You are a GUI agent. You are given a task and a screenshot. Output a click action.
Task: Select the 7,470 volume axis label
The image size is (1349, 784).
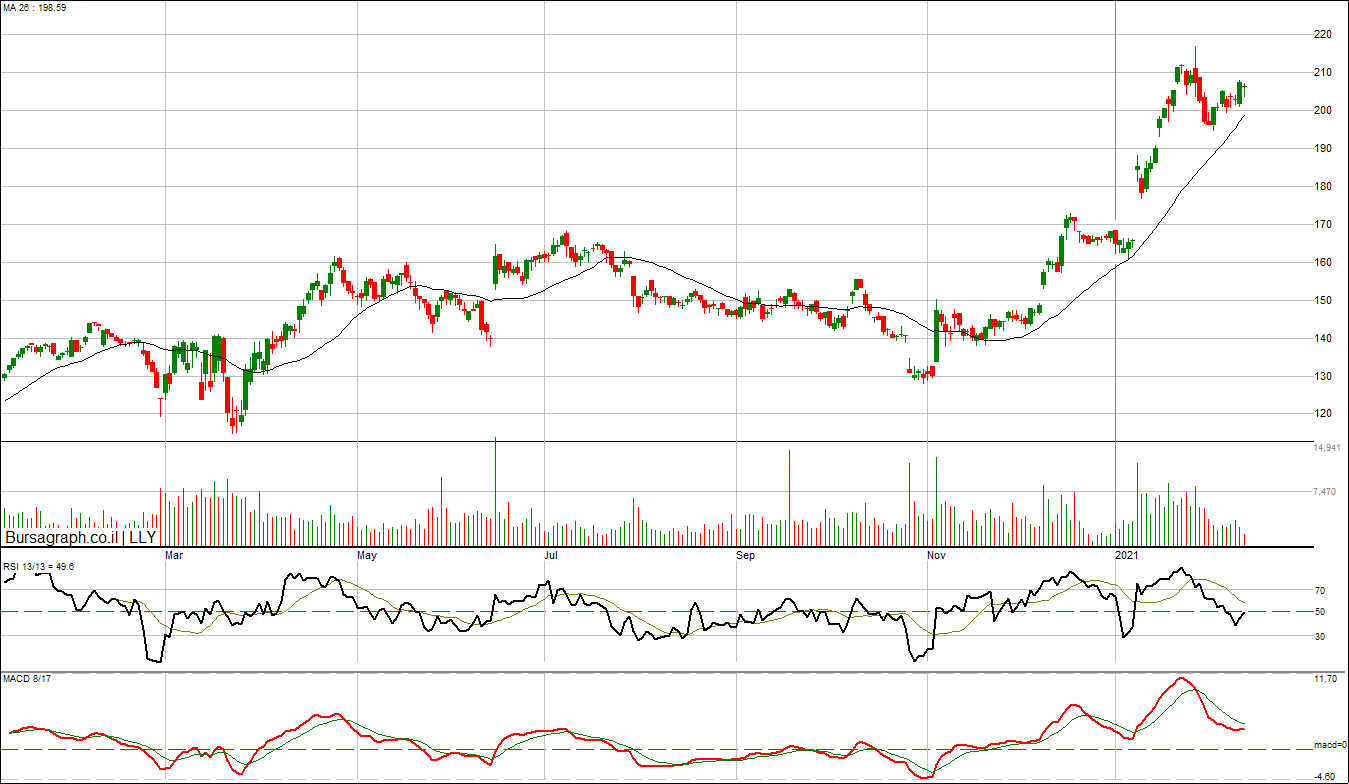(1324, 491)
